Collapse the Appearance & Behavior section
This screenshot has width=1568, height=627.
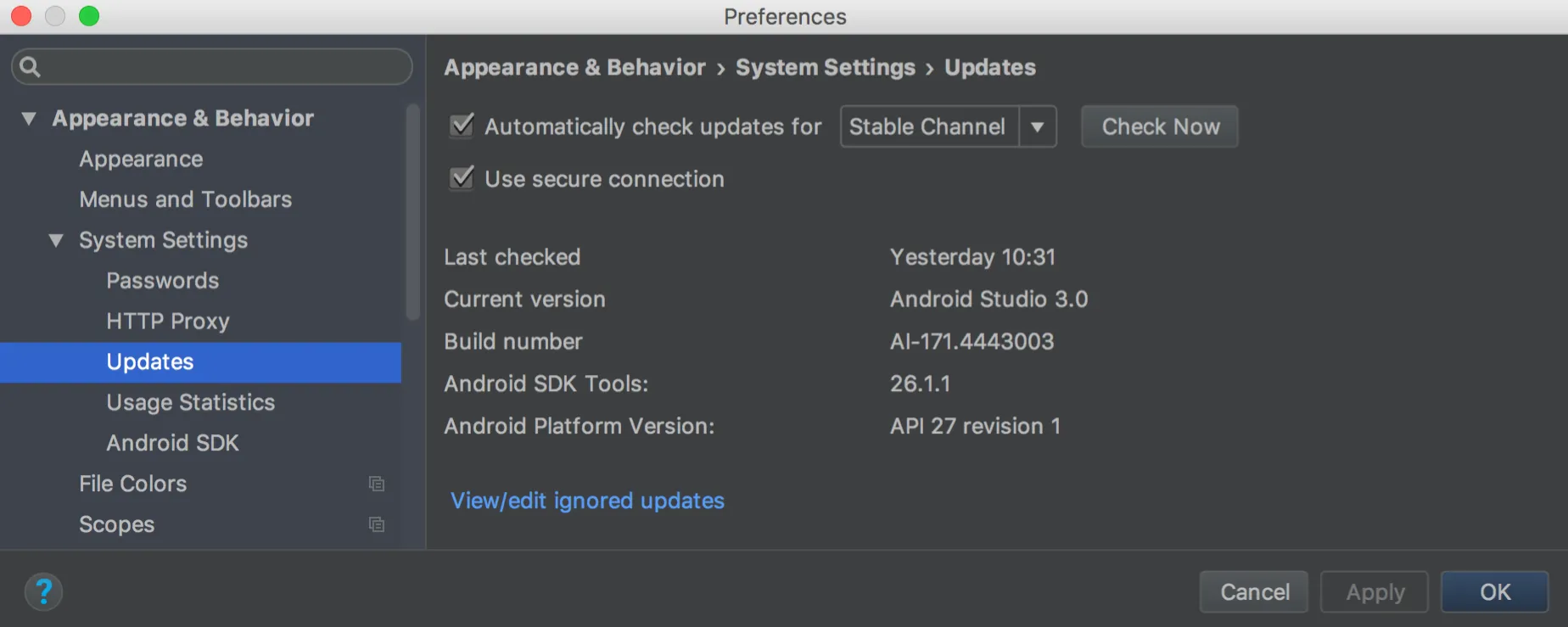click(29, 119)
